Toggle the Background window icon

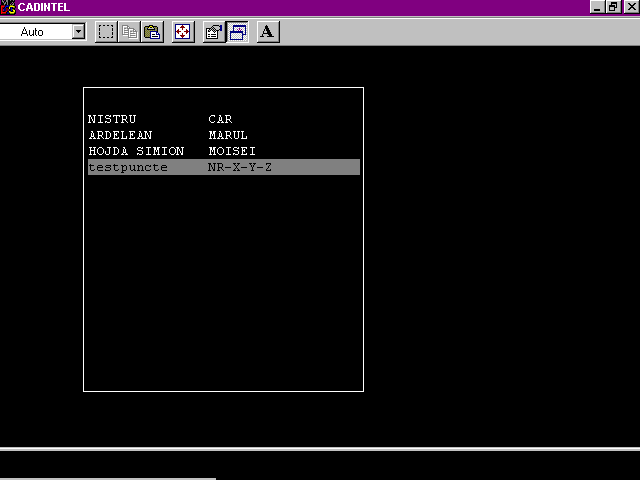238,32
